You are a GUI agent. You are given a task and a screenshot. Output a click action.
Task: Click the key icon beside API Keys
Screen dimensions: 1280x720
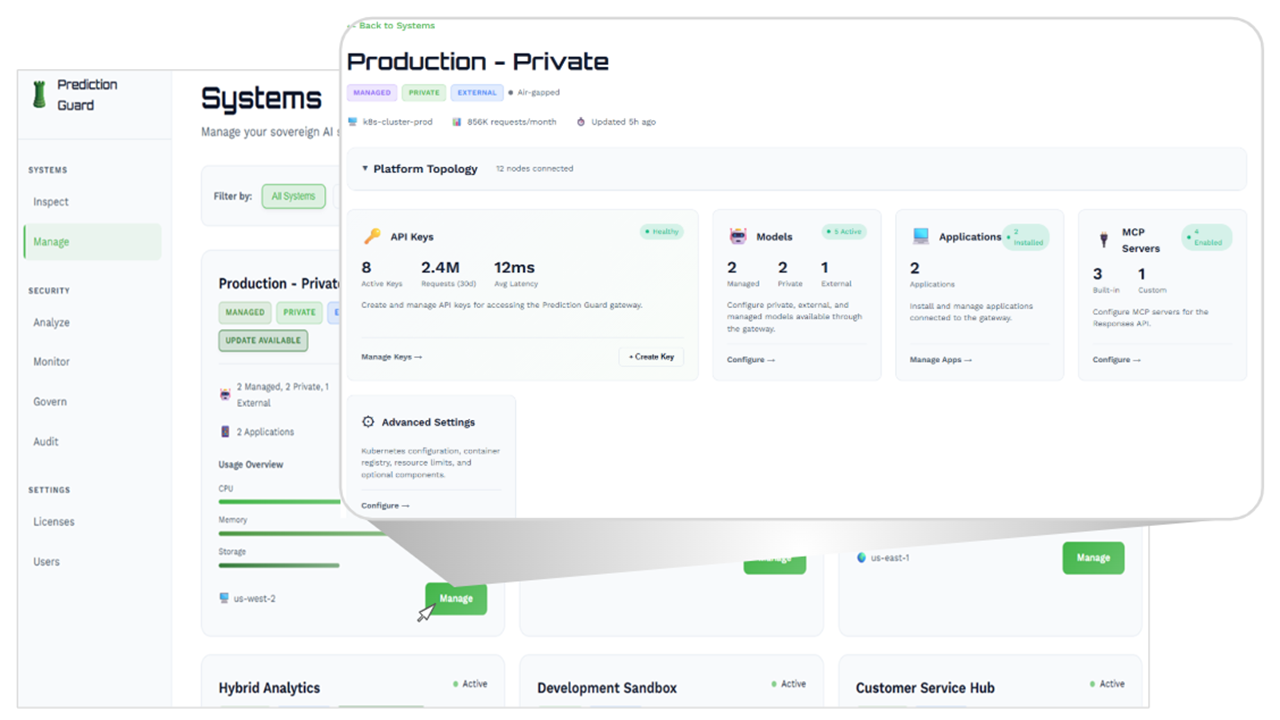372,237
